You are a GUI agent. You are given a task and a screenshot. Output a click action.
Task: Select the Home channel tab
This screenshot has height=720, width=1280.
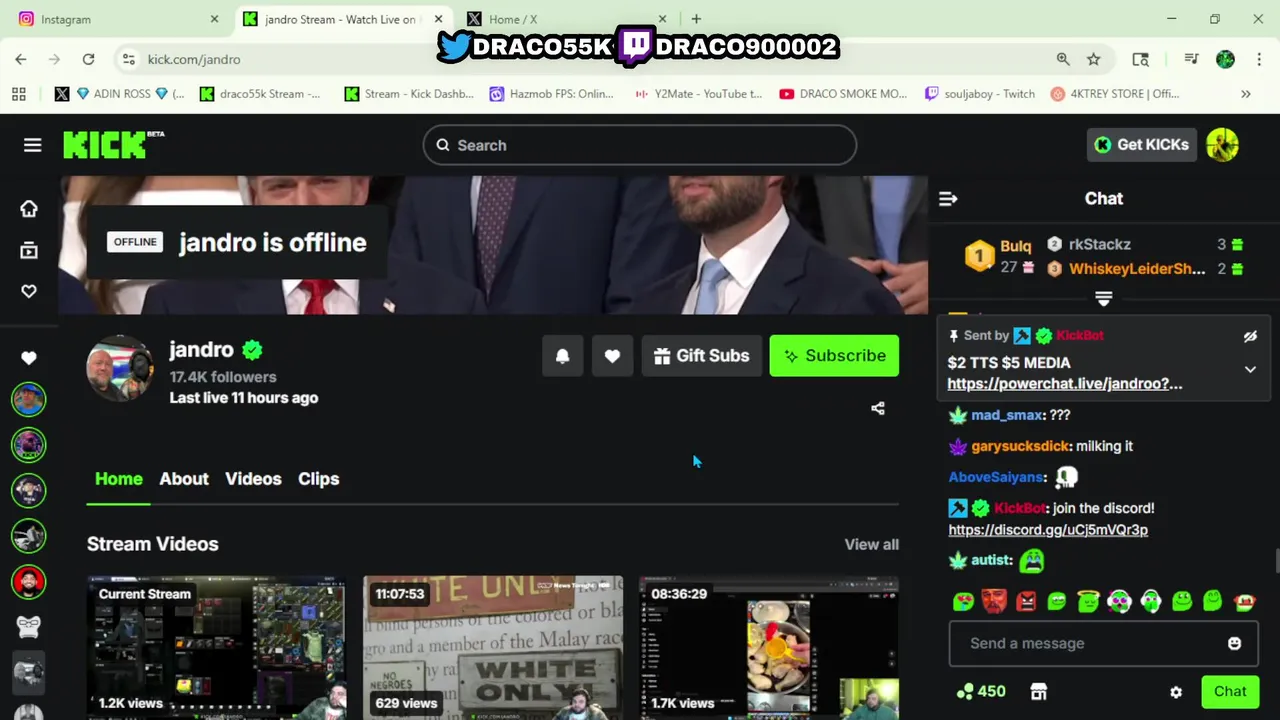(x=119, y=479)
